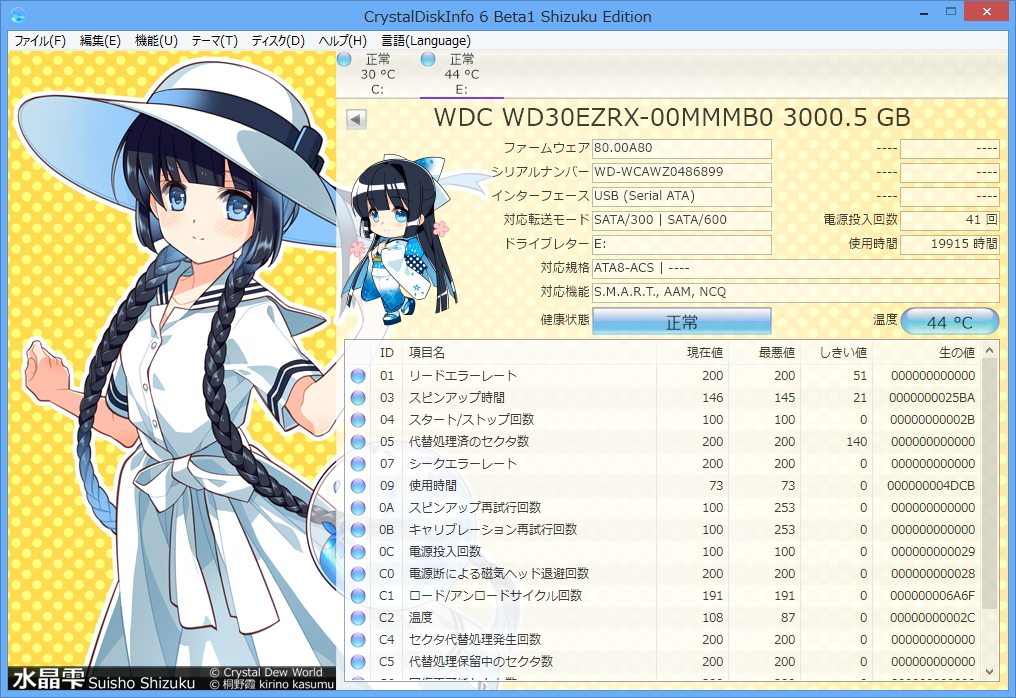The width and height of the screenshot is (1016, 698).
Task: Open the テーマ(T) menu
Action: coord(214,41)
